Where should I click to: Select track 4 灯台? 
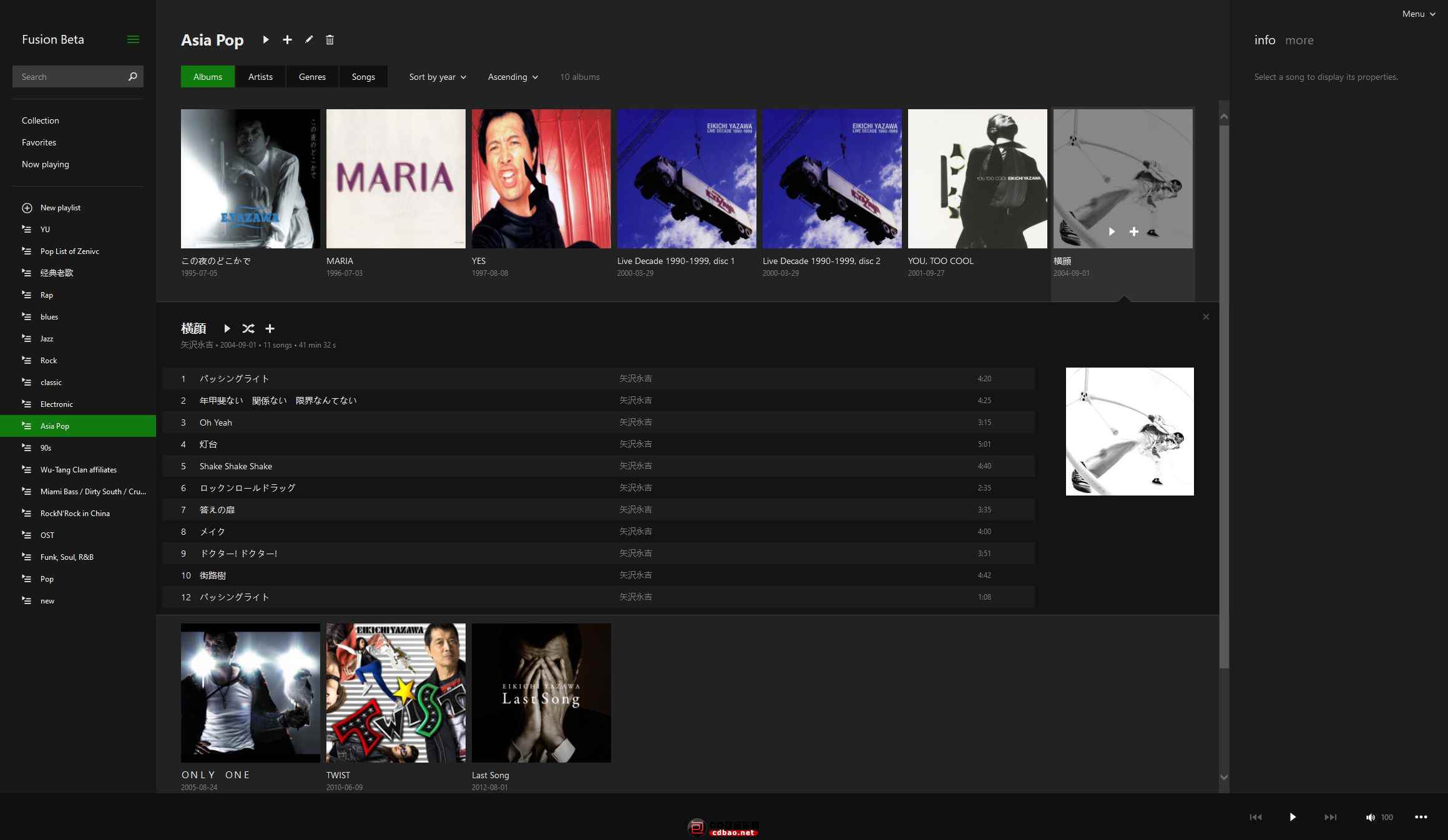[599, 444]
